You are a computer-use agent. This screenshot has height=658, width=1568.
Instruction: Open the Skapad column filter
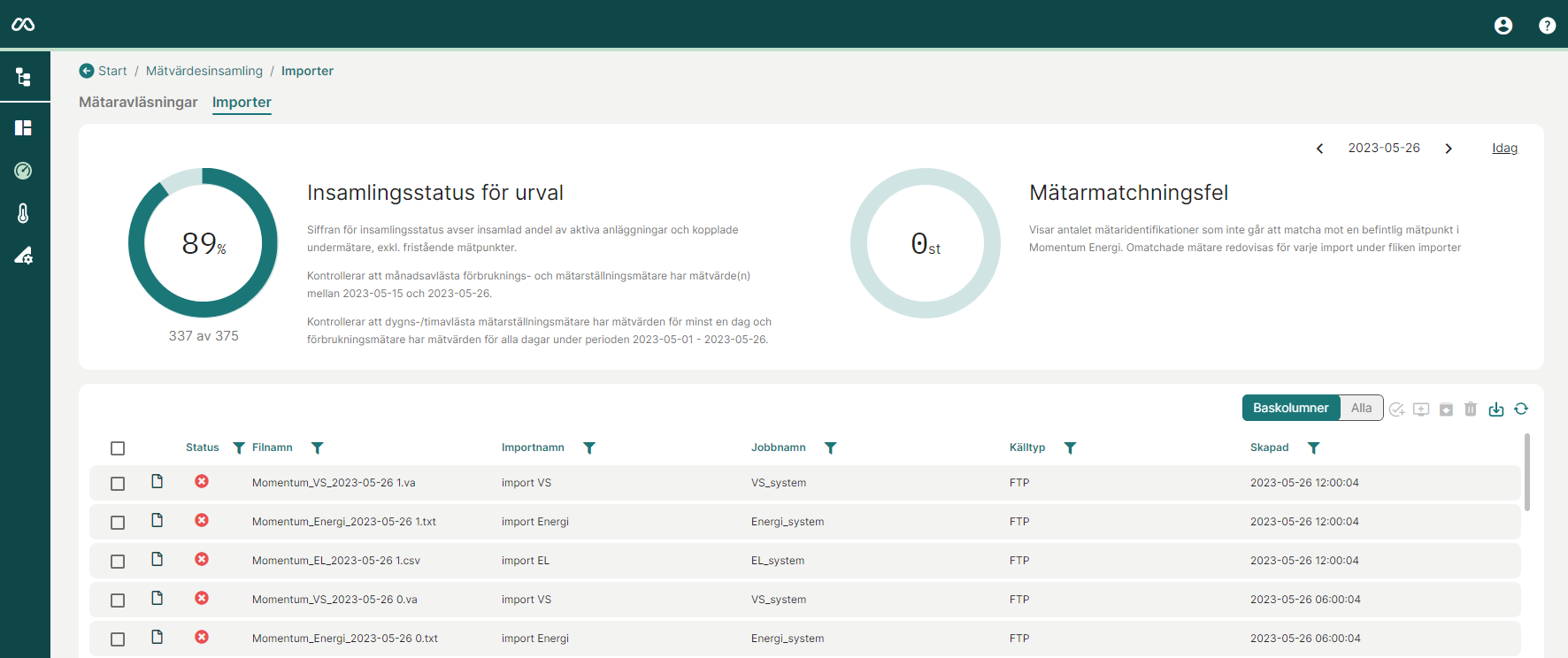pos(1314,448)
